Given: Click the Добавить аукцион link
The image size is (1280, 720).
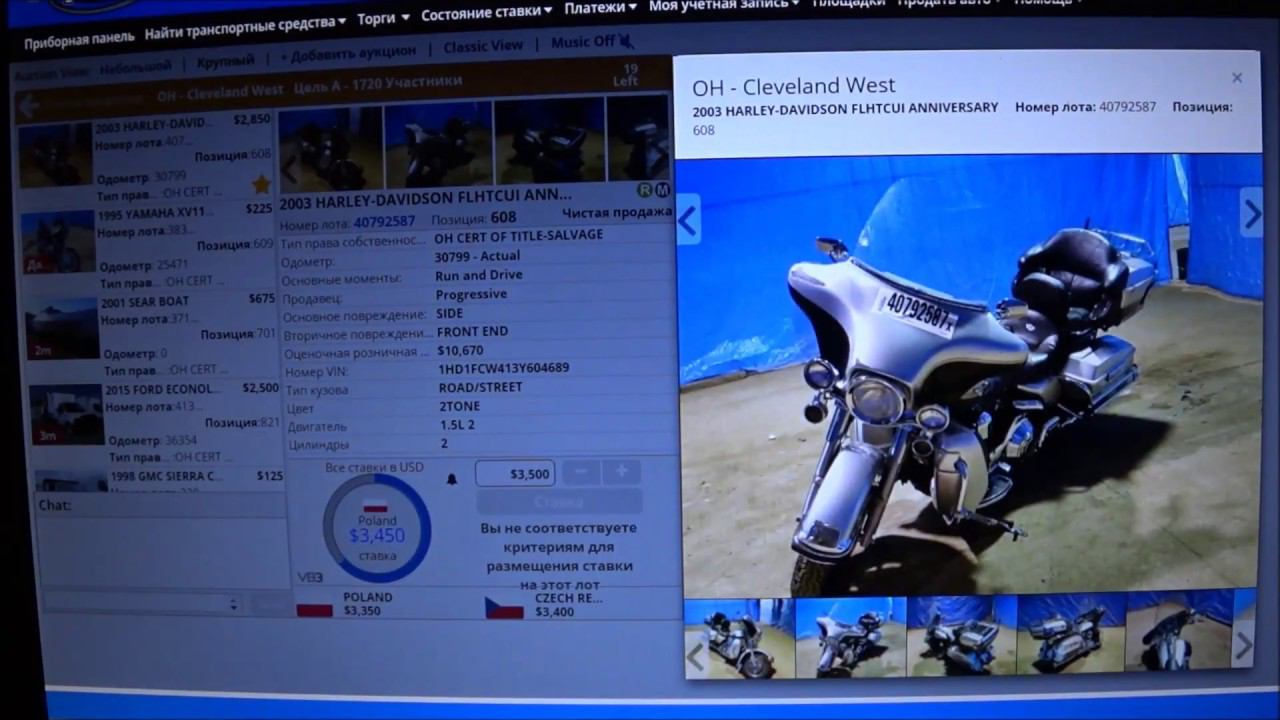Looking at the screenshot, I should [348, 52].
